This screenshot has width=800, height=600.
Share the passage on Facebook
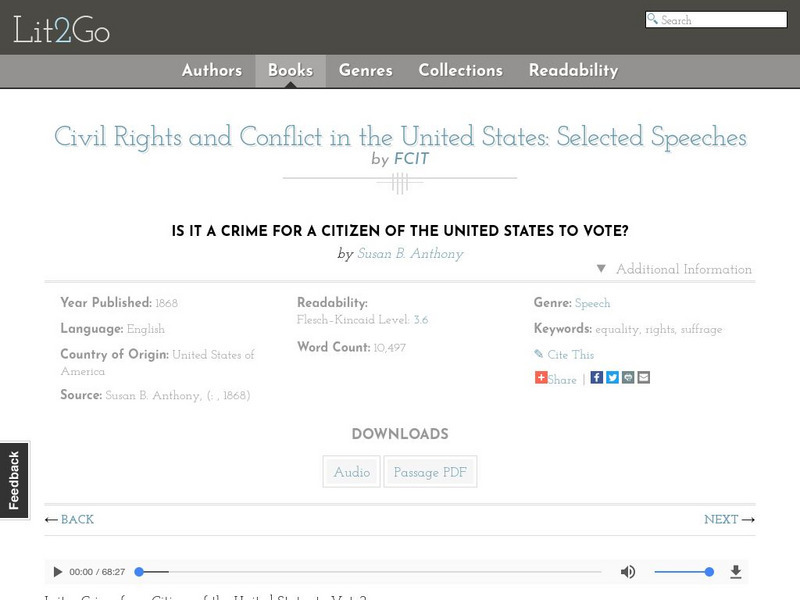click(597, 378)
